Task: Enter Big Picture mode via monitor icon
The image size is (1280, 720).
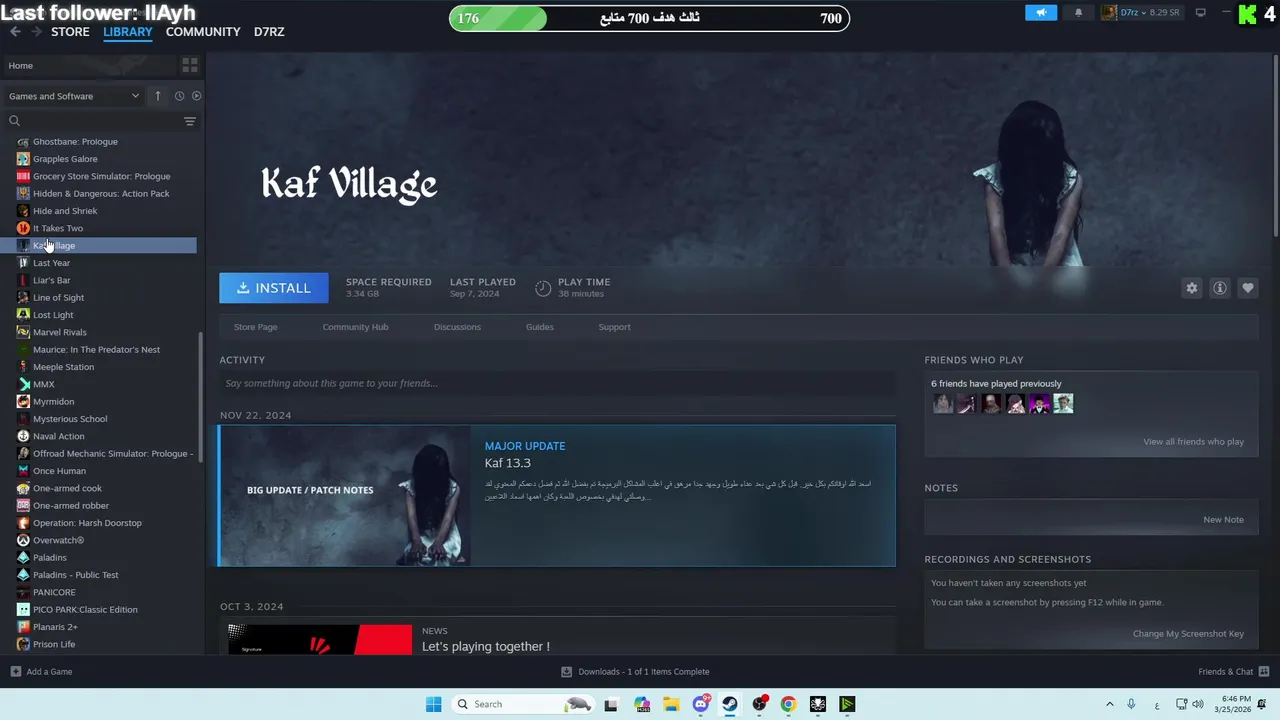Action: click(1201, 13)
